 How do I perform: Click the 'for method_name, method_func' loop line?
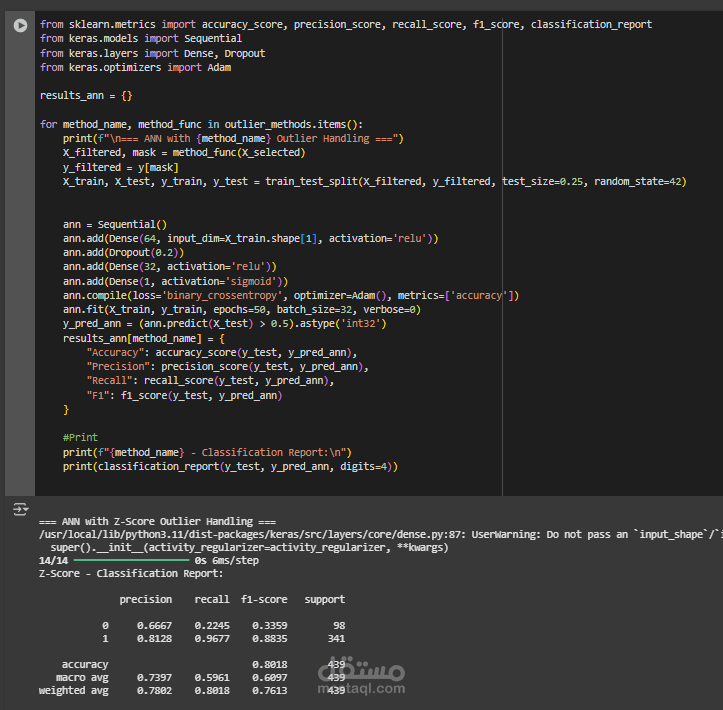[x=201, y=124]
